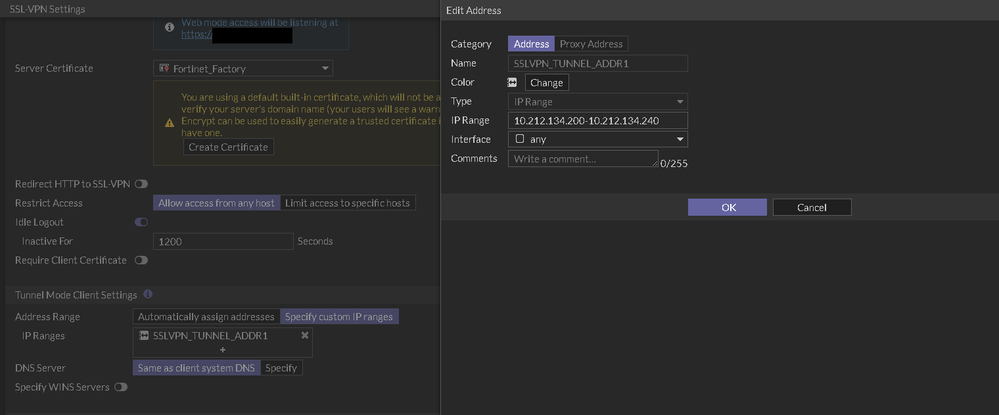The height and width of the screenshot is (415, 999).
Task: Click the plus icon to add IP range
Action: tap(223, 350)
